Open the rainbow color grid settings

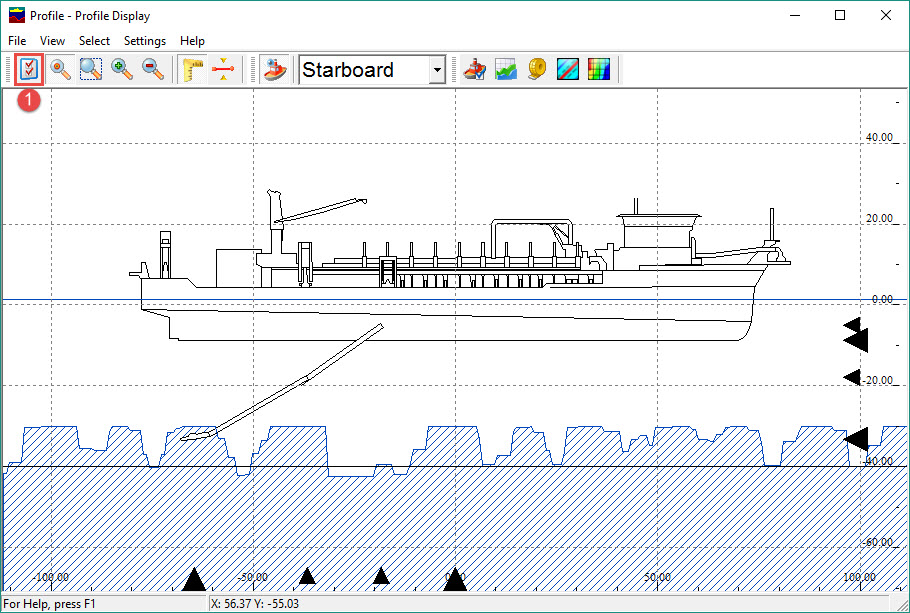[x=599, y=70]
